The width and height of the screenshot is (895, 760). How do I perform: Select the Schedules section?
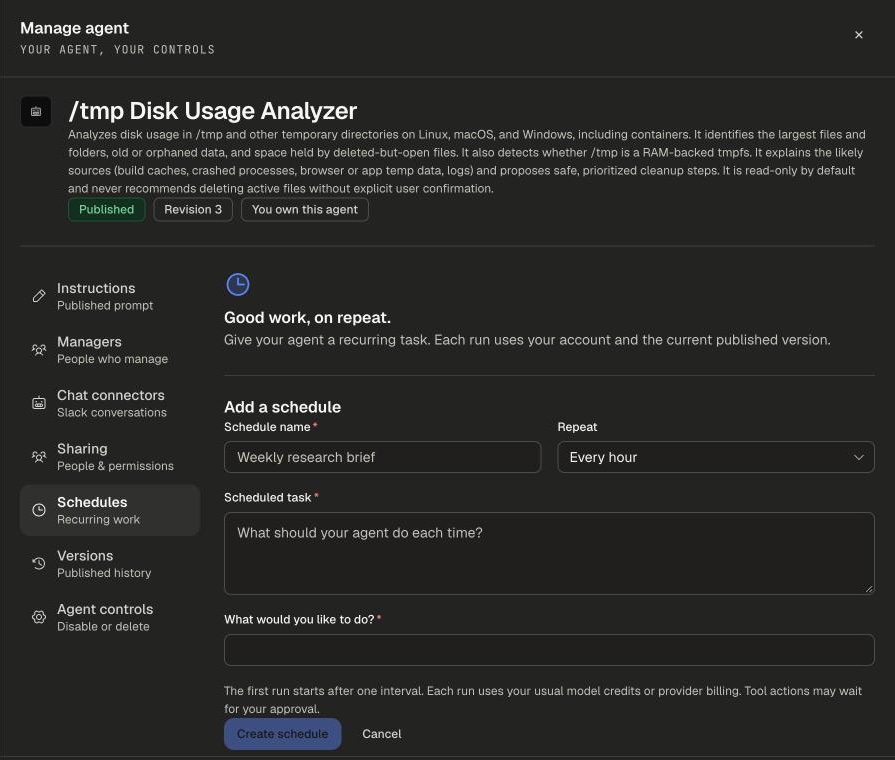[x=110, y=510]
